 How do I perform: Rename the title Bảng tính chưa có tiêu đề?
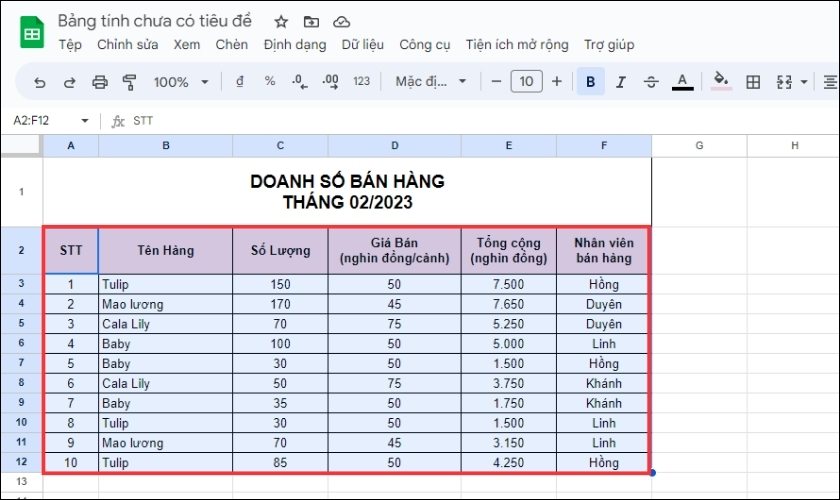[x=155, y=21]
